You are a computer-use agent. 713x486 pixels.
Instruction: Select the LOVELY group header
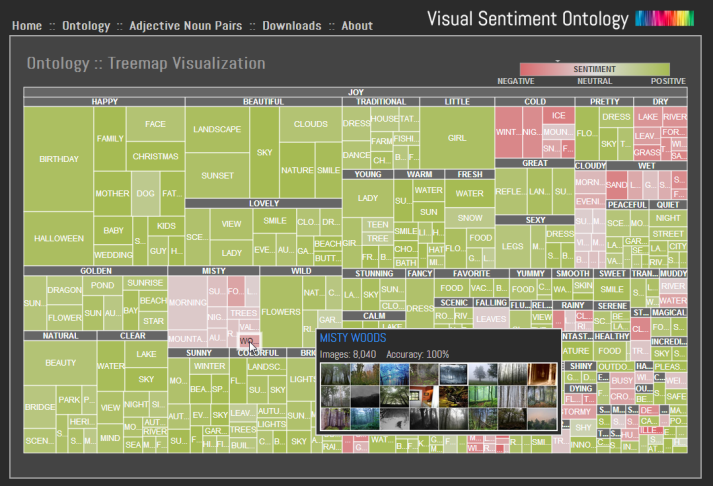[264, 203]
